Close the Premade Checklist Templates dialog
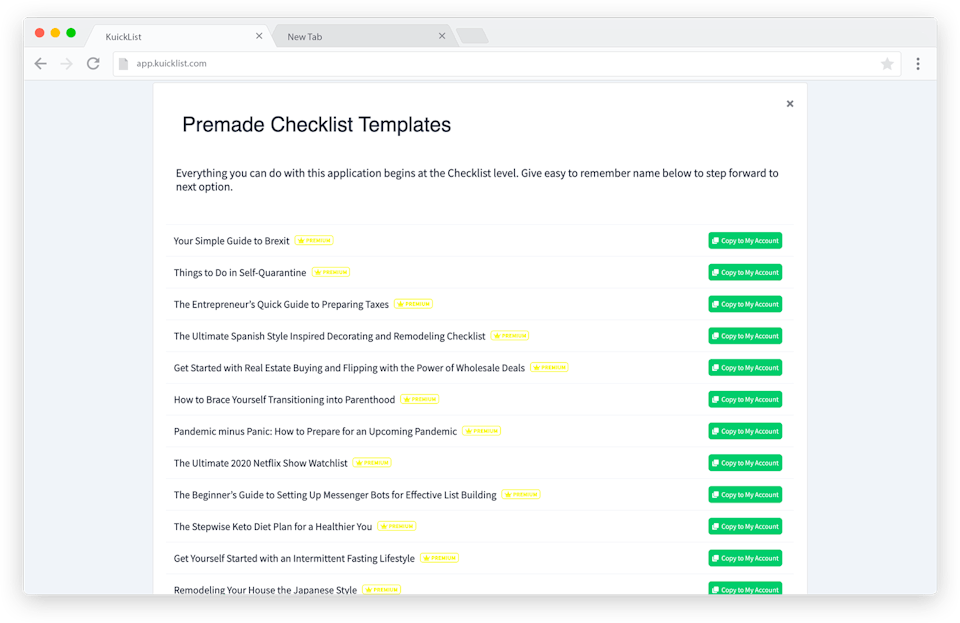The width and height of the screenshot is (960, 623). 790,103
